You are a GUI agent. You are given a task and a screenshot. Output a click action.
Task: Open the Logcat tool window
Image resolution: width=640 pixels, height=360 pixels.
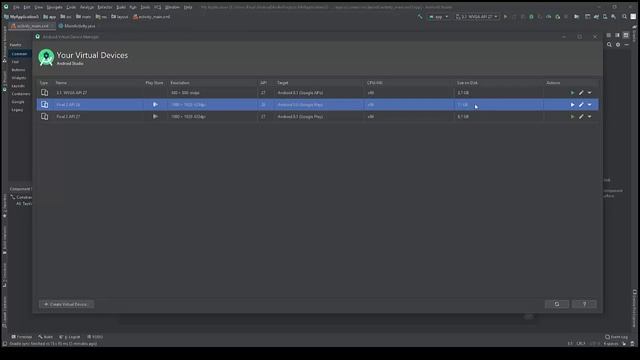70,337
